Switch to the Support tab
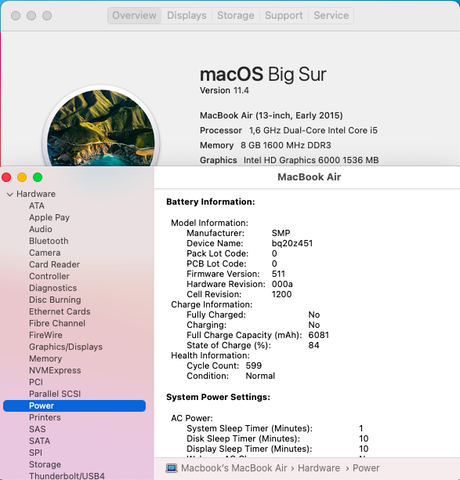Image resolution: width=460 pixels, height=480 pixels. 284,15
